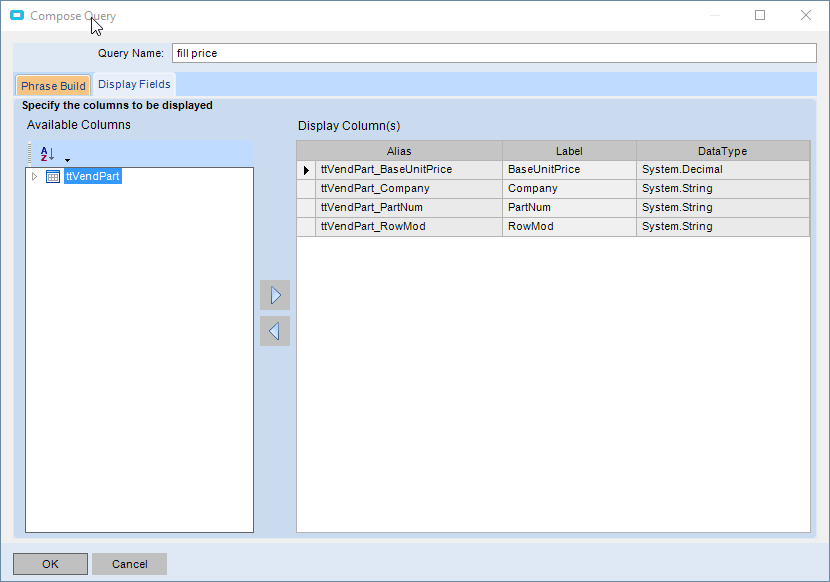This screenshot has width=830, height=582.
Task: Select the ttVendPart_PartNum alias cell
Action: click(x=409, y=208)
